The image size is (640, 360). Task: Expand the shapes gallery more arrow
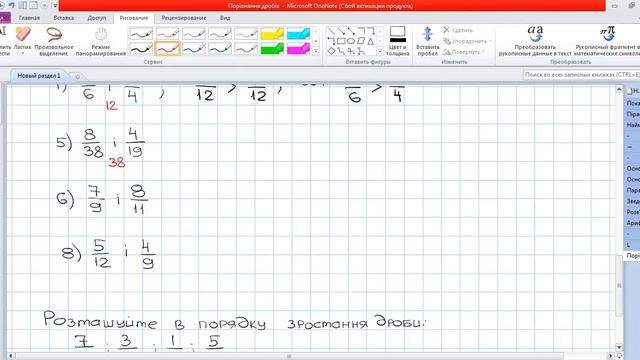(380, 51)
